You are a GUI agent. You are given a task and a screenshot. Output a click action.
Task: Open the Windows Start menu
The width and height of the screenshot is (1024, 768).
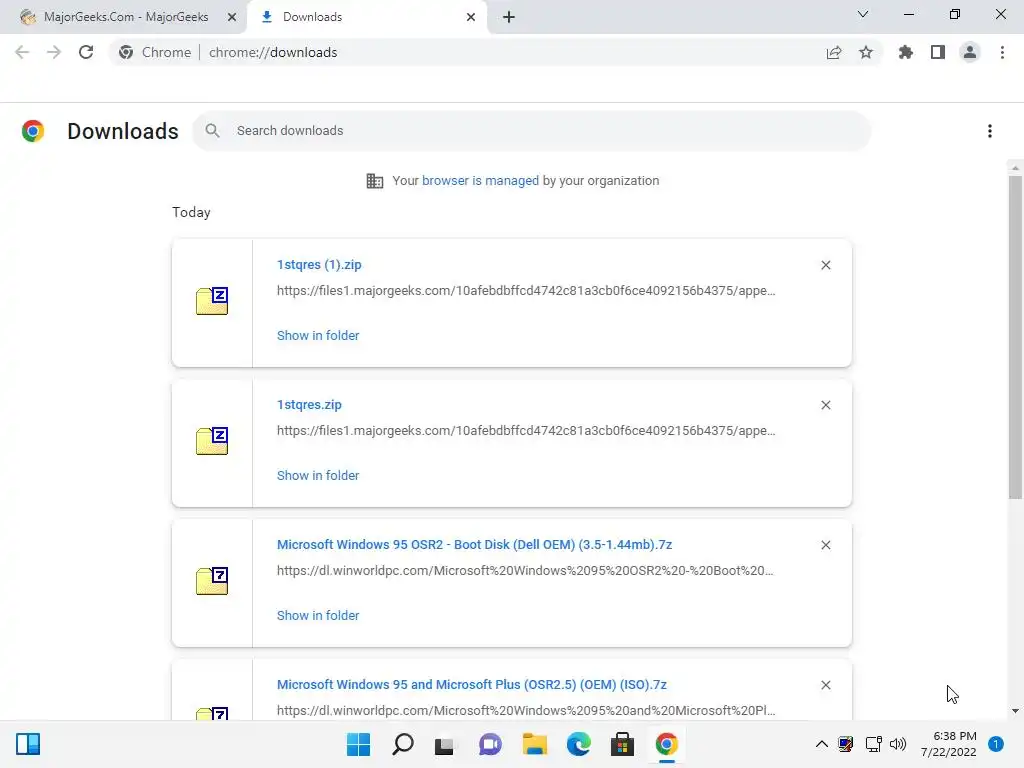[x=359, y=744]
